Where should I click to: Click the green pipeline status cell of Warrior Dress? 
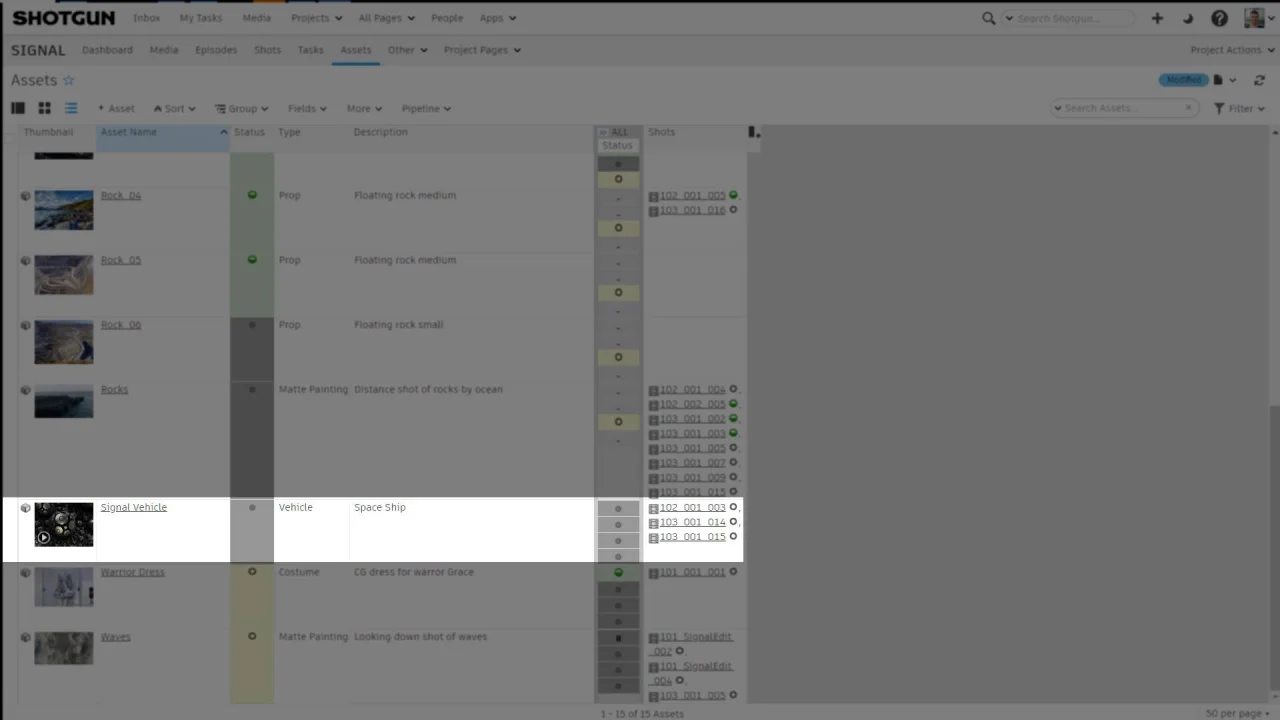point(618,573)
